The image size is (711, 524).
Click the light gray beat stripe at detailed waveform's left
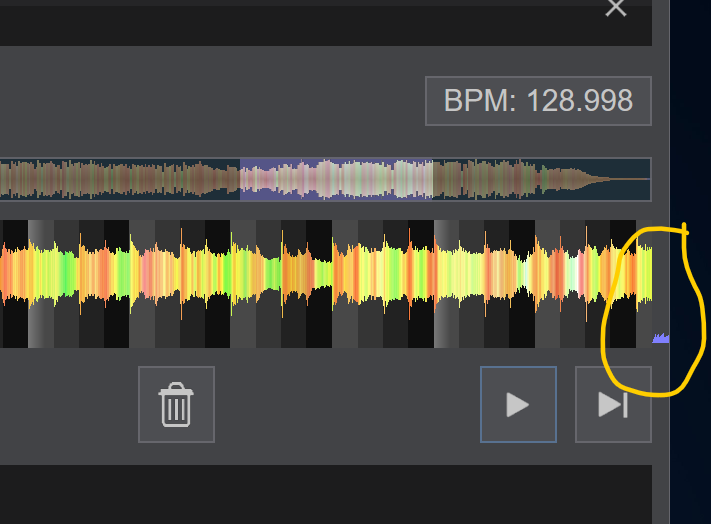coord(40,283)
